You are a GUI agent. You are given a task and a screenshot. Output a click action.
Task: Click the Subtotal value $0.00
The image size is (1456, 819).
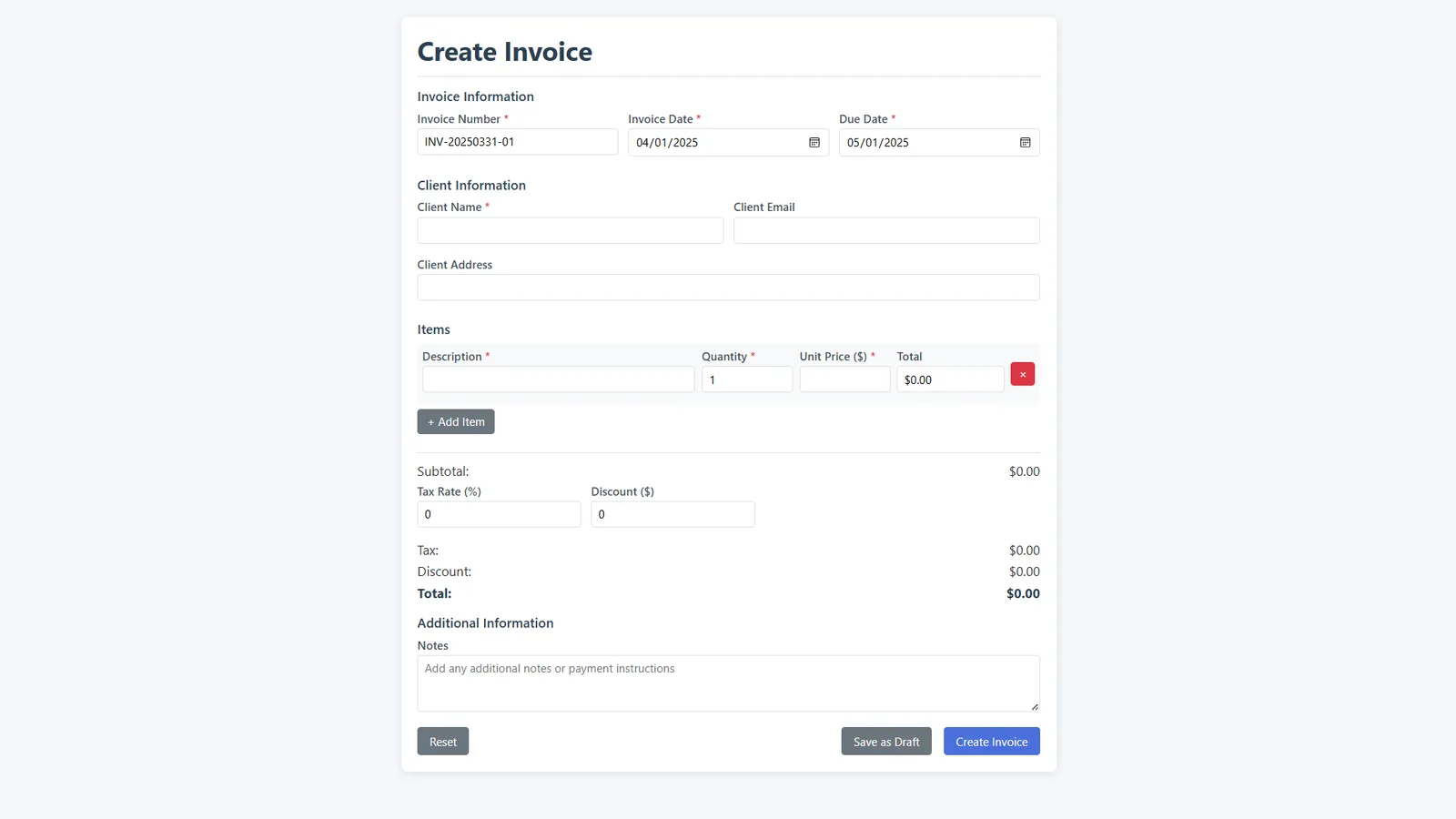coord(1025,471)
